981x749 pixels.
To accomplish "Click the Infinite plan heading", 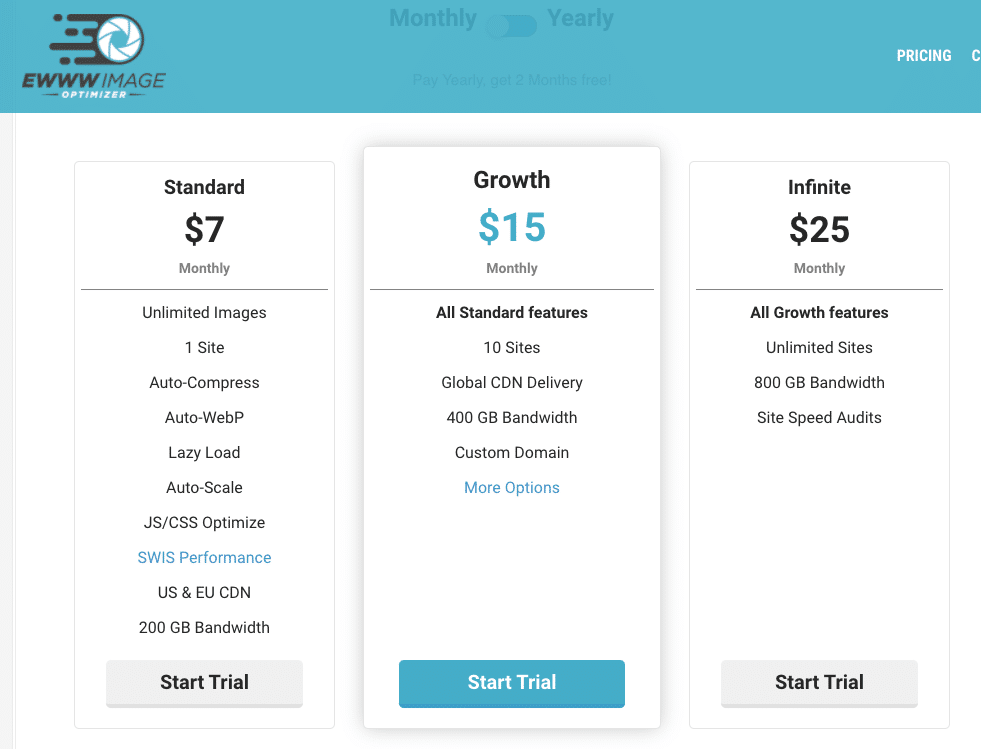I will 819,187.
